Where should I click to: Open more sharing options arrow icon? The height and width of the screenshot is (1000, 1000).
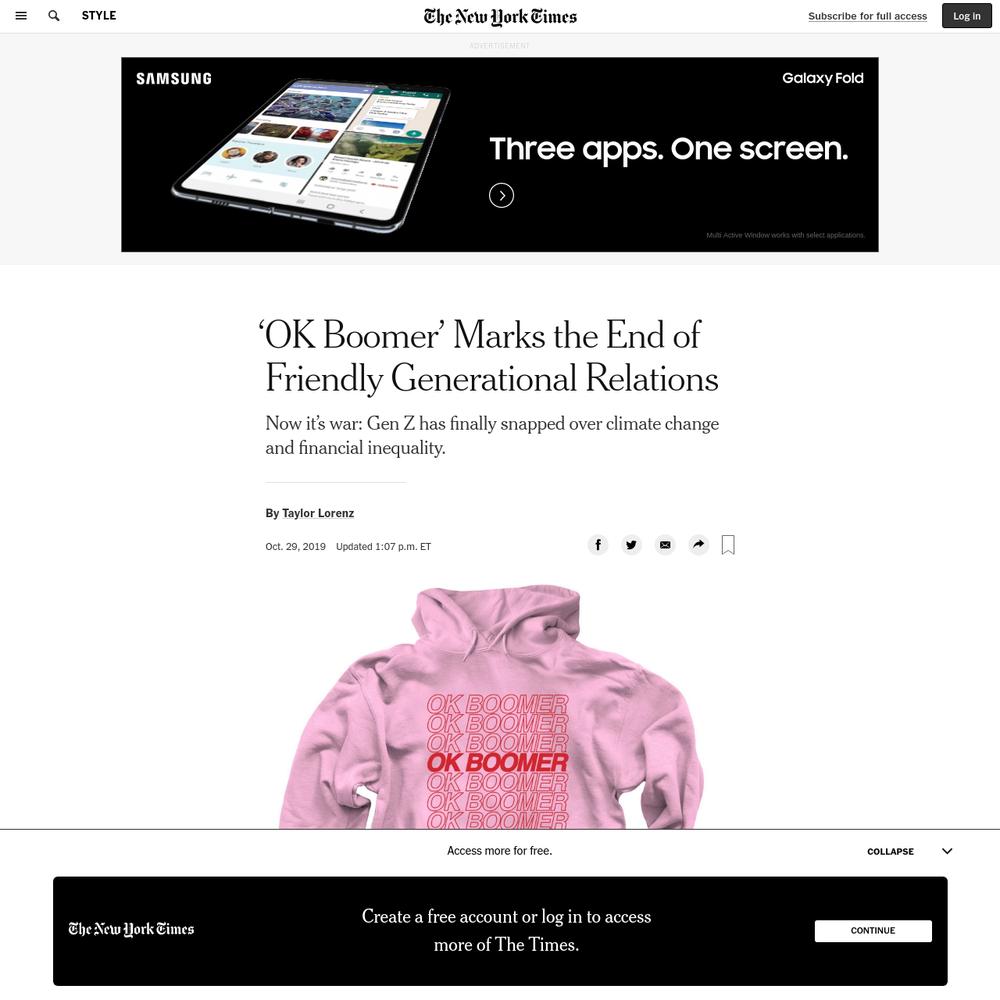pos(699,545)
